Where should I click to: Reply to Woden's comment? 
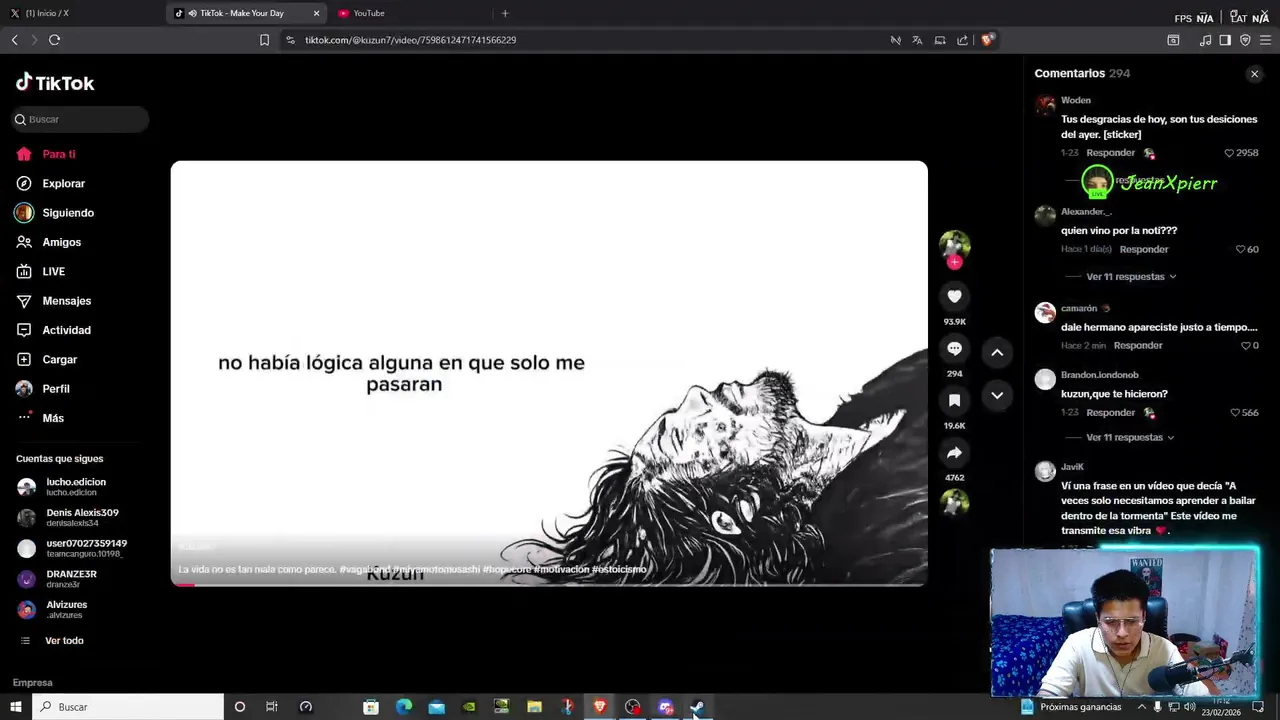tap(1110, 153)
